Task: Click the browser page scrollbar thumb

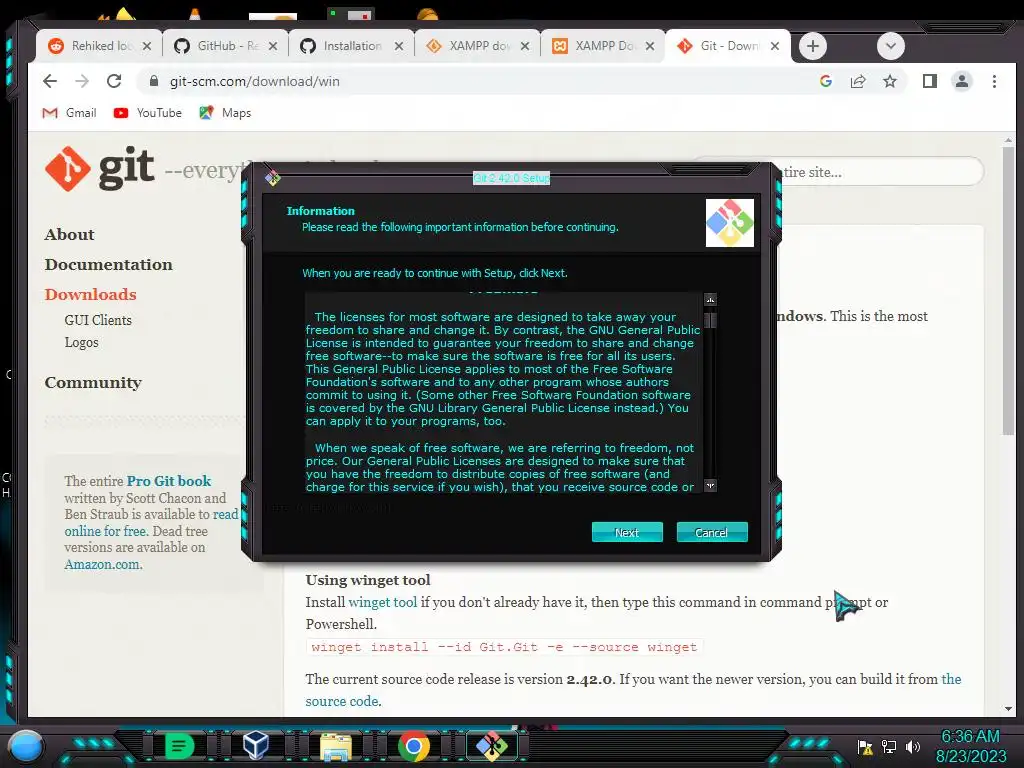Action: point(1008,291)
